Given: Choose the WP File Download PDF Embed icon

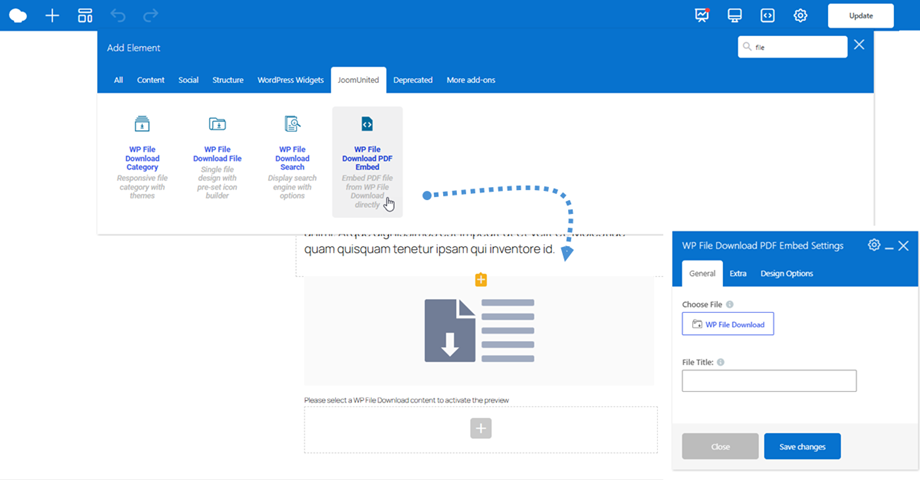Looking at the screenshot, I should tap(367, 124).
